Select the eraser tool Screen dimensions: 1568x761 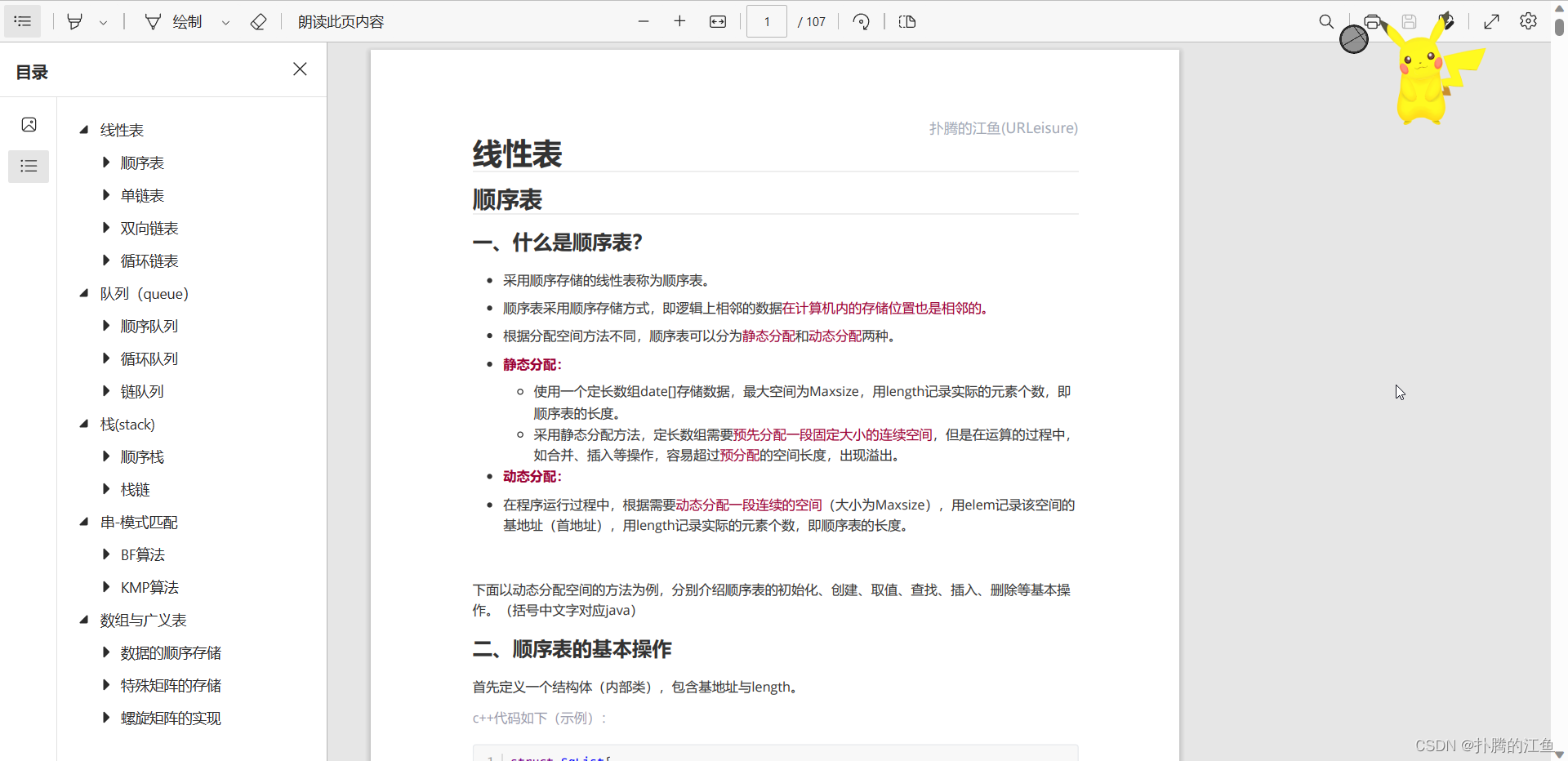tap(258, 22)
